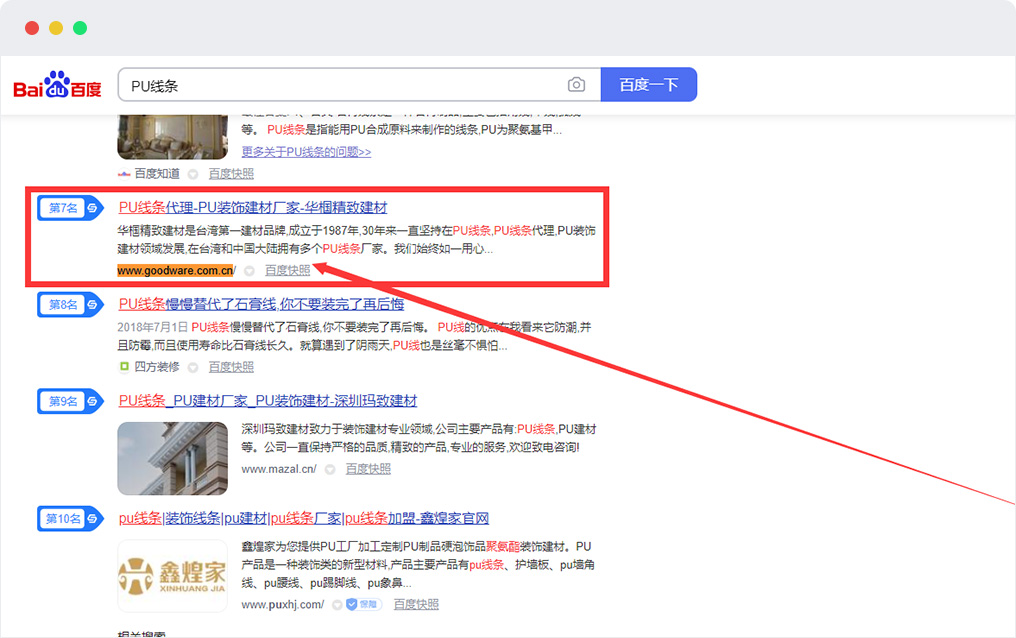The width and height of the screenshot is (1016, 638).
Task: Click the www.goodware.com.cn URL
Action: (176, 271)
